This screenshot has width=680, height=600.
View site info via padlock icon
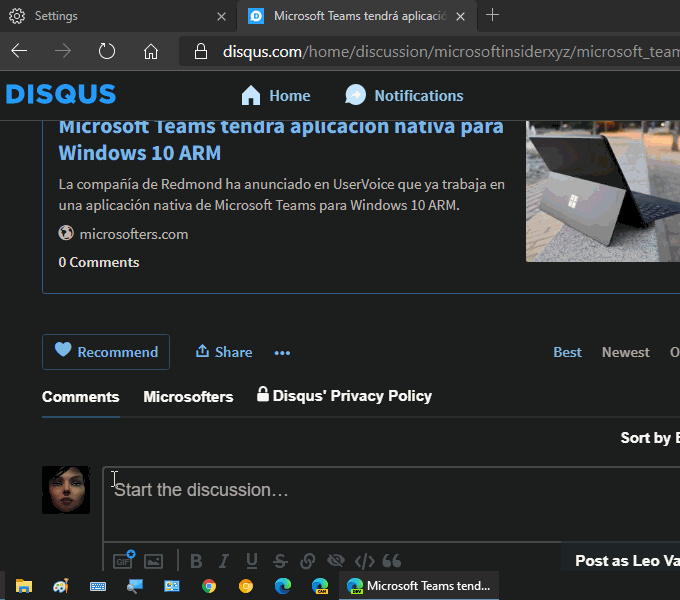tap(201, 51)
